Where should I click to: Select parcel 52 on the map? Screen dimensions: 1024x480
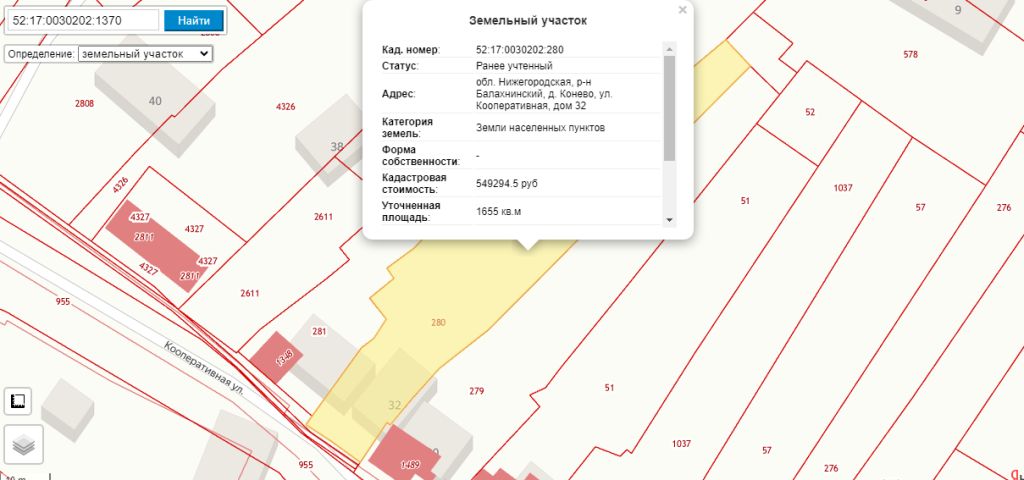click(810, 112)
